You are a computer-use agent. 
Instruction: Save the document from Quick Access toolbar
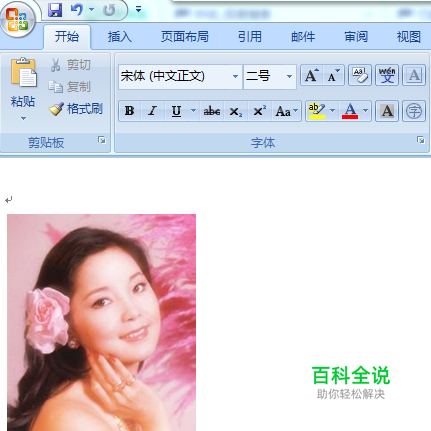55,10
